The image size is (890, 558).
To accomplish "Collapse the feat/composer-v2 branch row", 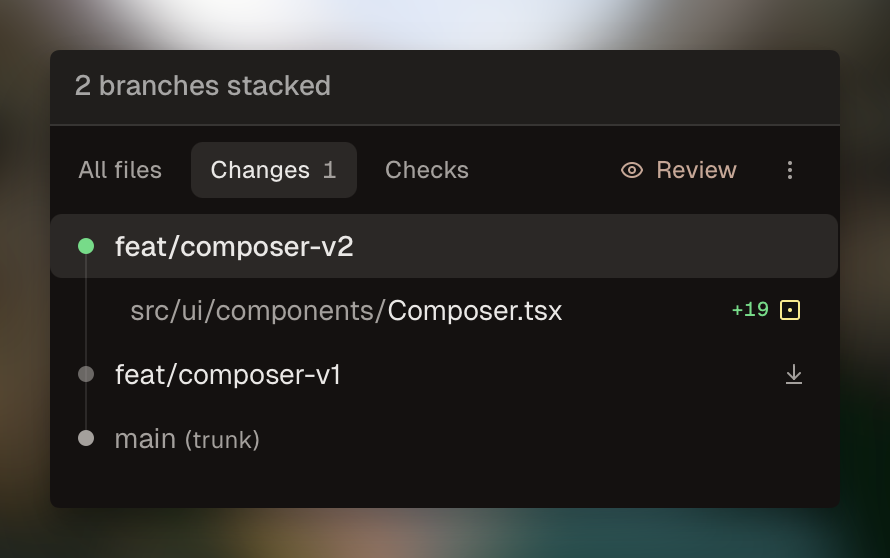I will pyautogui.click(x=234, y=246).
